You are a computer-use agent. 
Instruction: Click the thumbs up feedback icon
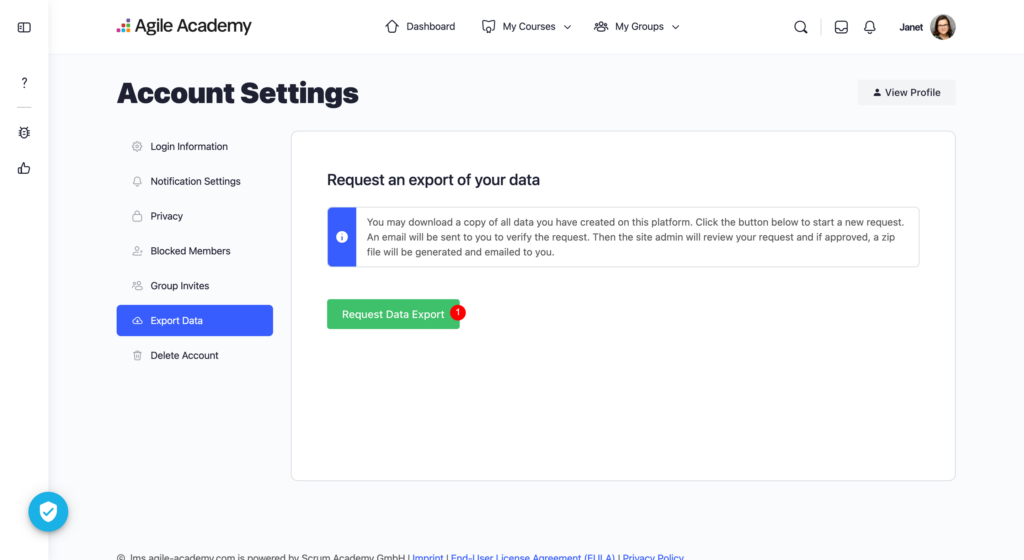24,168
